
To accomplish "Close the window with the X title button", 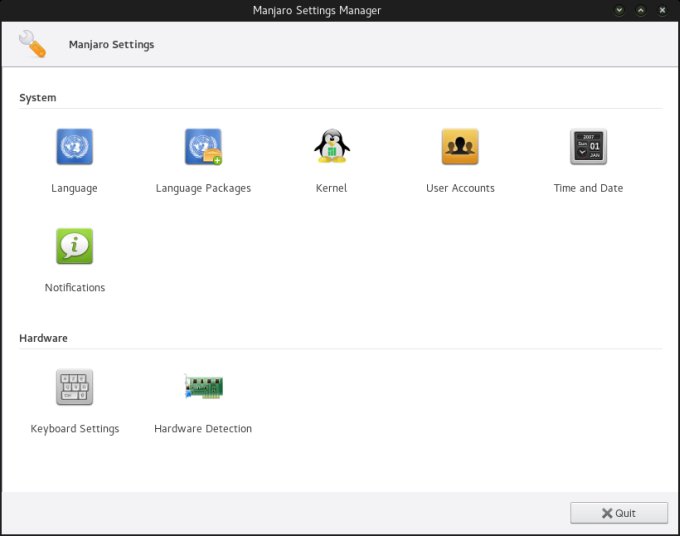I will [662, 10].
